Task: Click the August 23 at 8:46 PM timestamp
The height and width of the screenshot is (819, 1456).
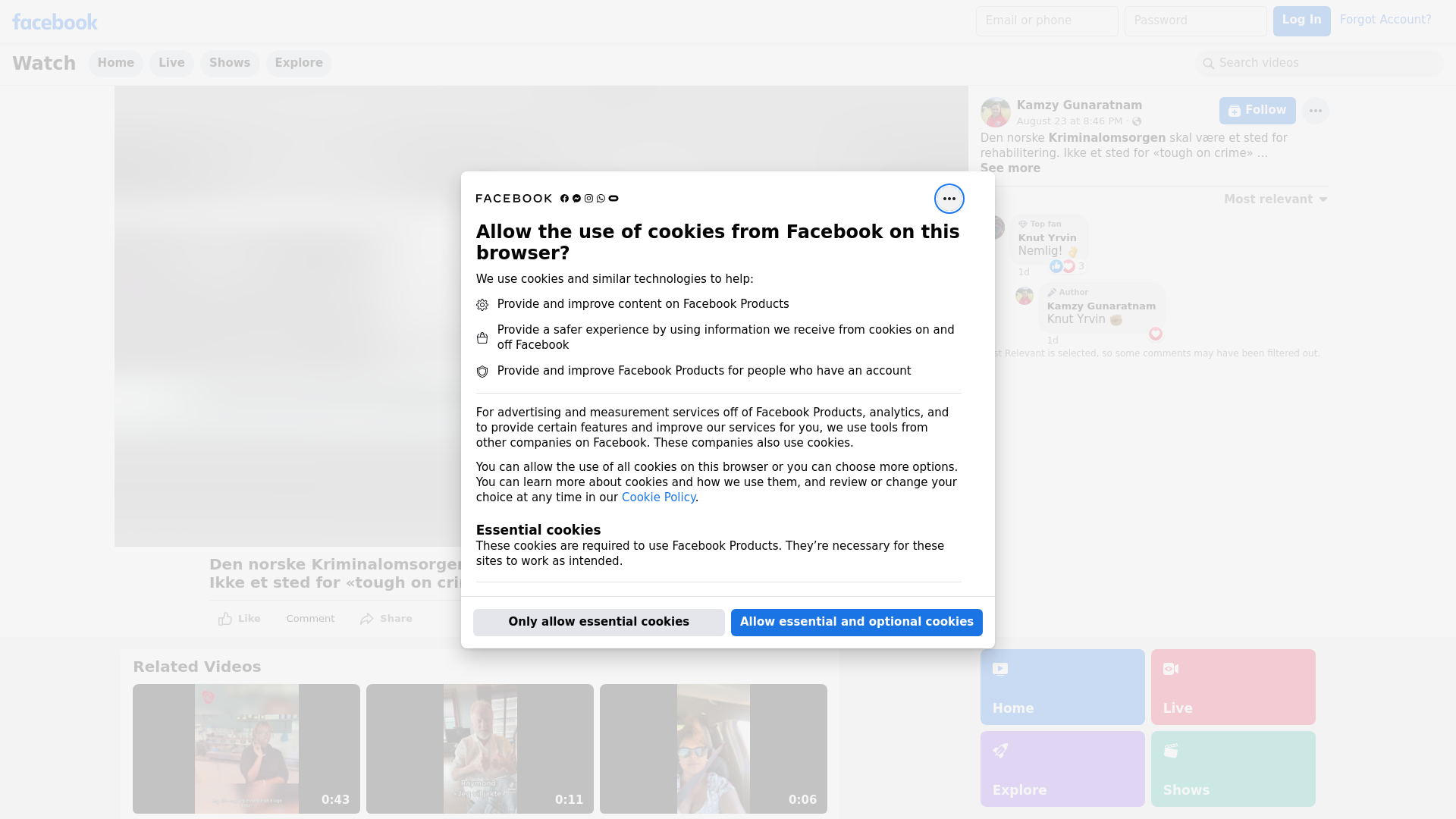Action: (x=1069, y=121)
